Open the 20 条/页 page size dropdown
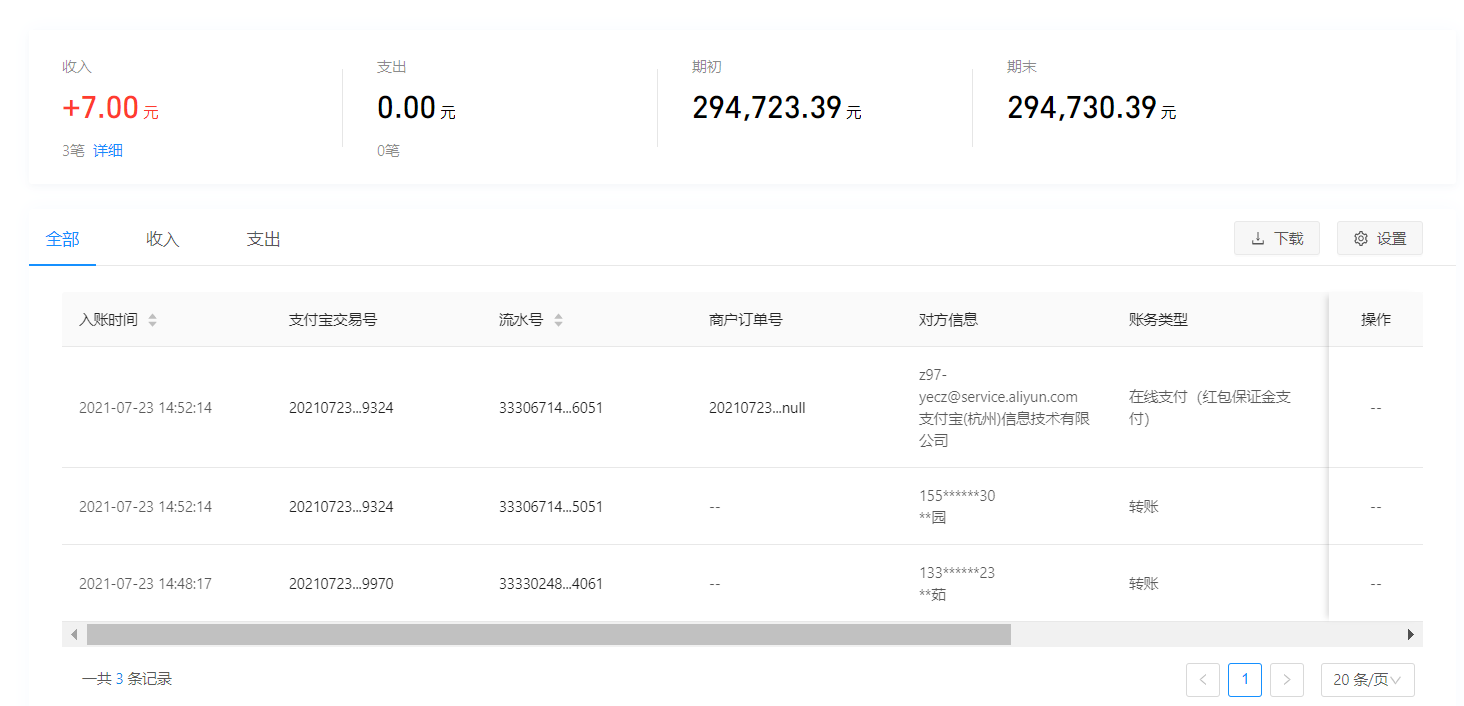This screenshot has height=706, width=1464. (1367, 680)
